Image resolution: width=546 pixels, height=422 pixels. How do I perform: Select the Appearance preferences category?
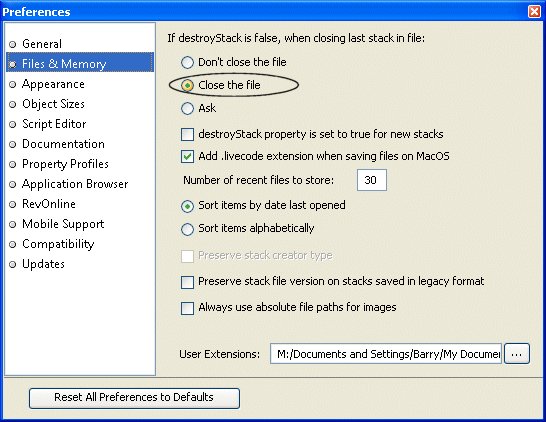(x=53, y=84)
